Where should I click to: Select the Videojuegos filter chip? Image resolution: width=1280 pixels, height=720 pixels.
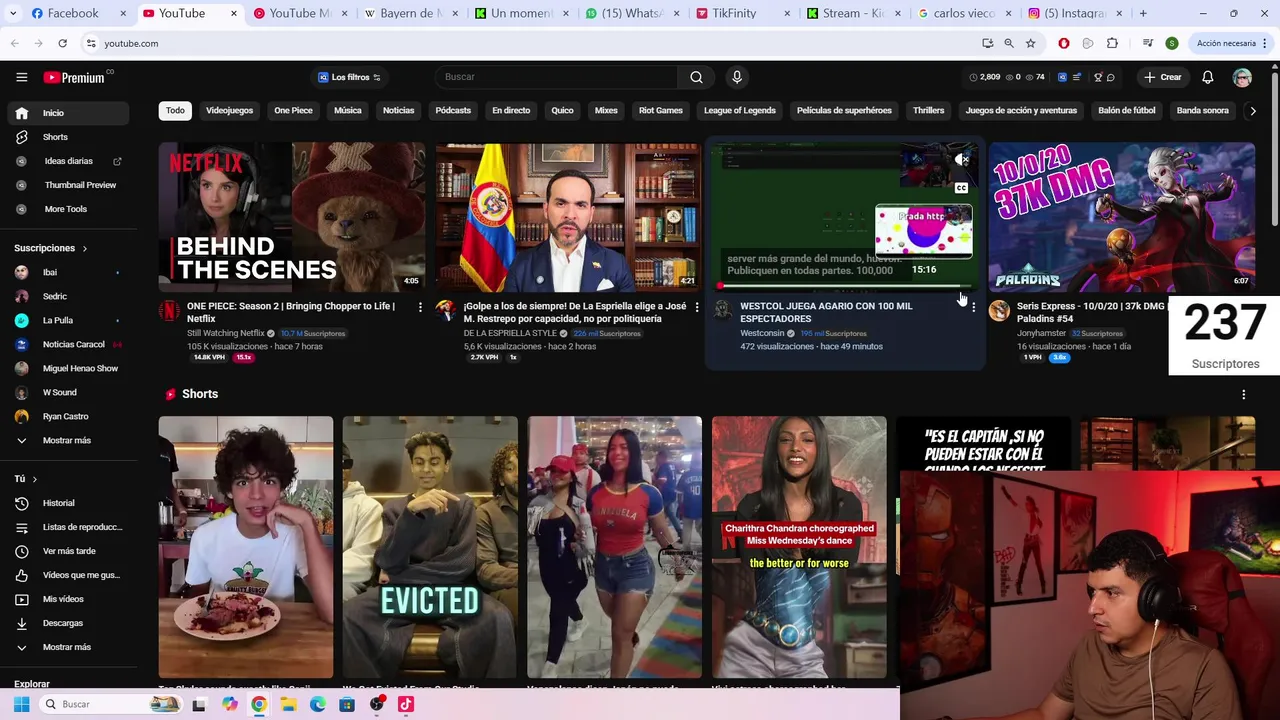tap(229, 110)
